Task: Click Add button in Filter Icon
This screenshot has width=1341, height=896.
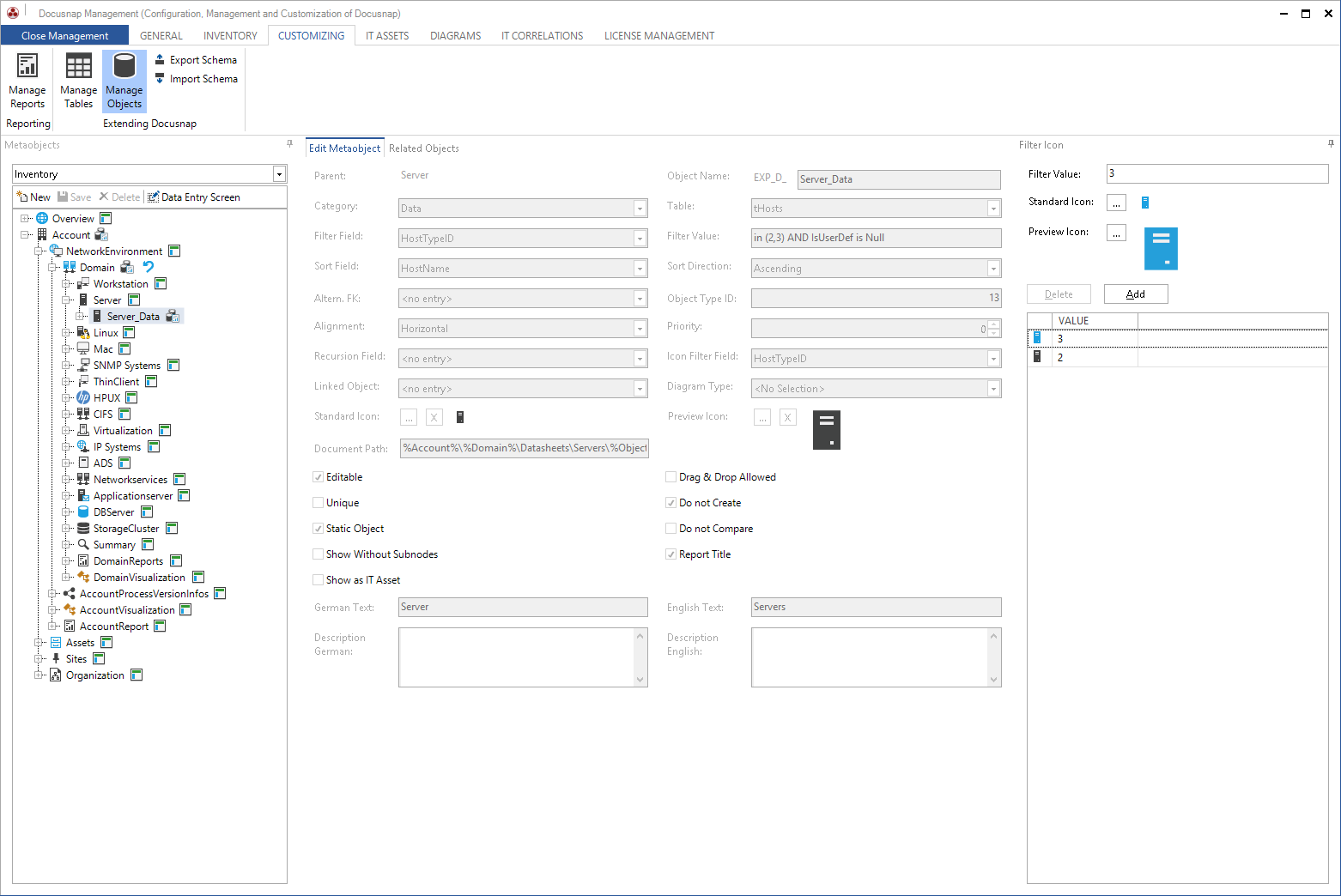Action: 1136,294
